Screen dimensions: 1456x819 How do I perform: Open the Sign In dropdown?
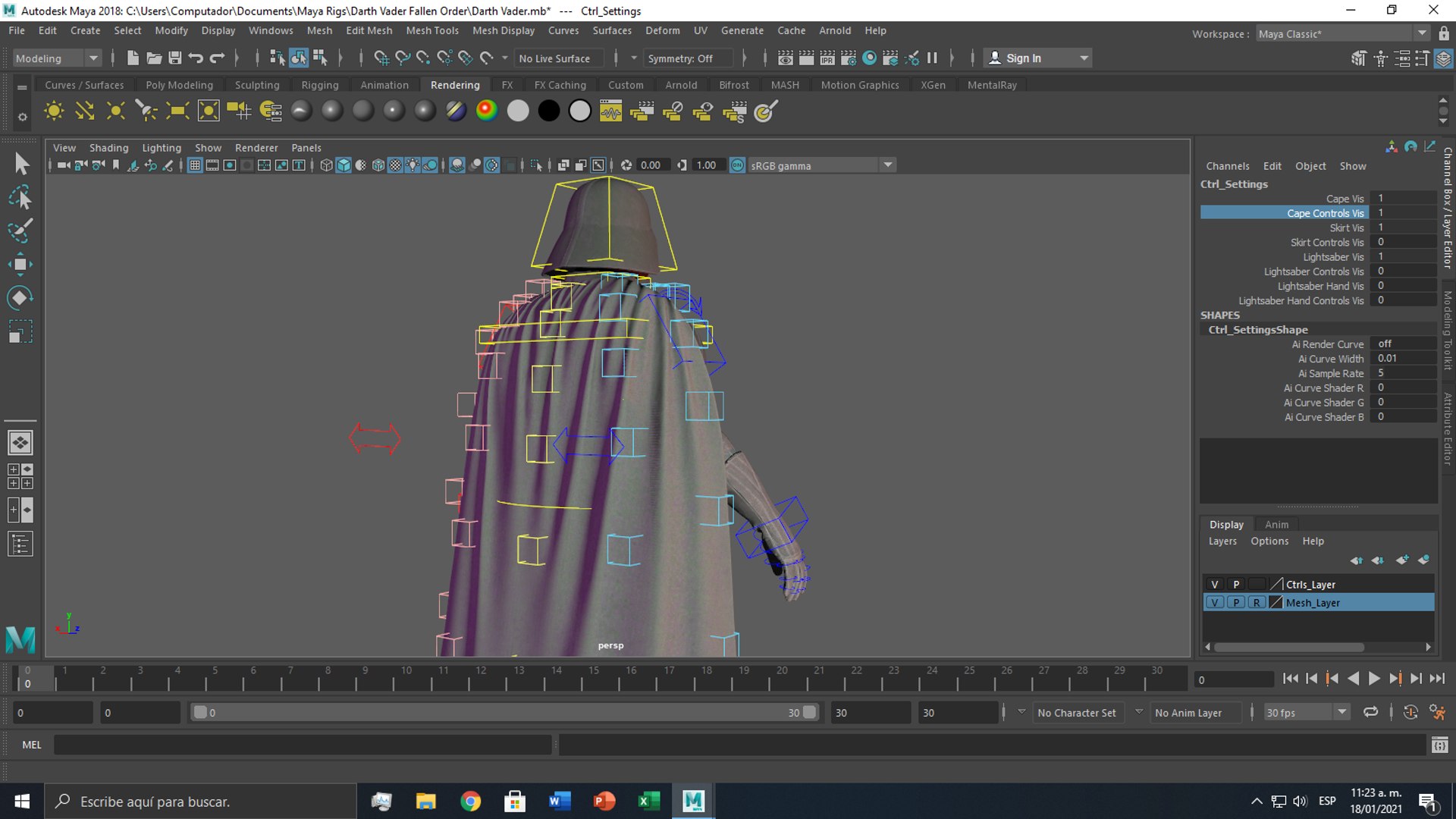click(1084, 58)
